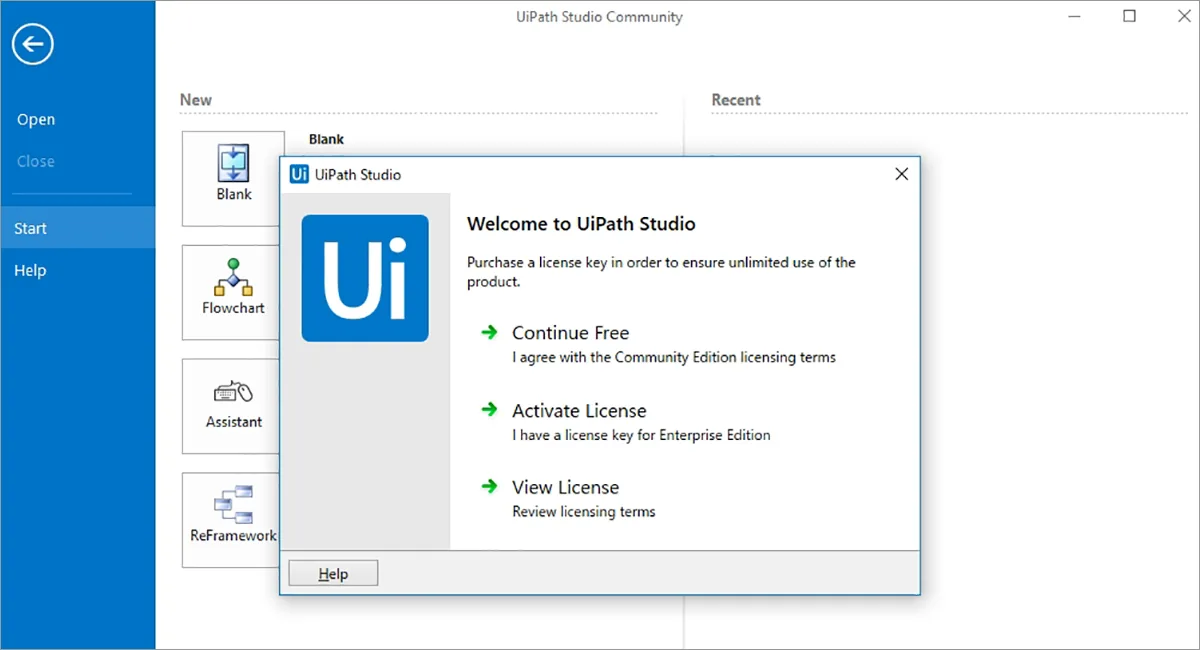This screenshot has width=1200, height=650.
Task: Click 'I agree with the Community Edition' text
Action: [674, 357]
